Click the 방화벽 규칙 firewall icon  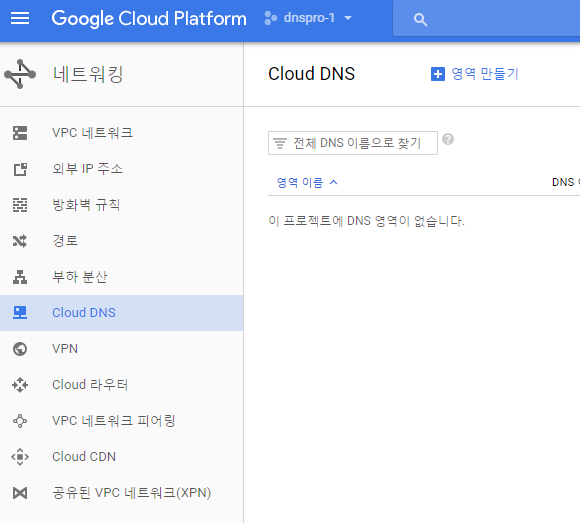pyautogui.click(x=20, y=205)
